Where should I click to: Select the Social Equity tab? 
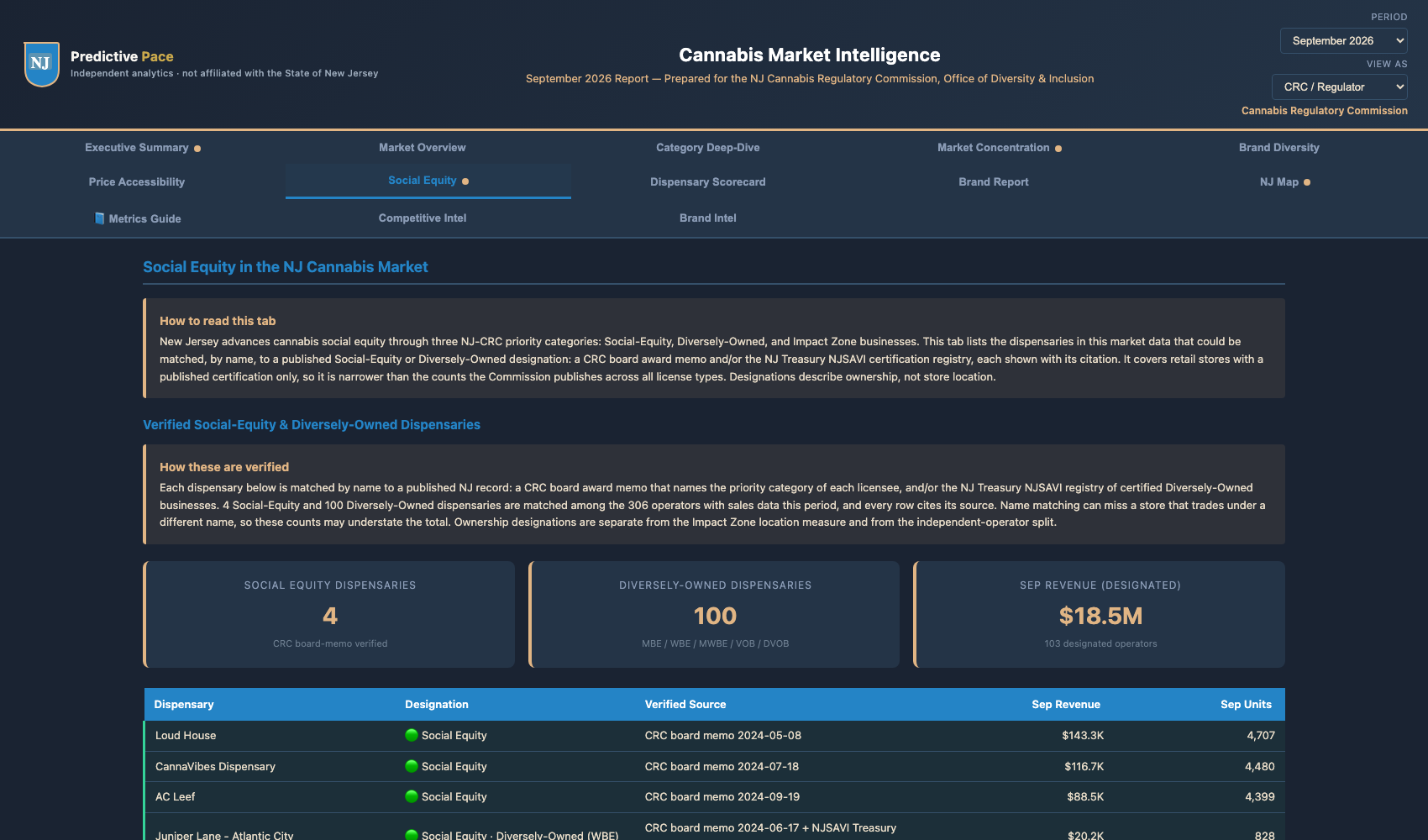pos(428,181)
